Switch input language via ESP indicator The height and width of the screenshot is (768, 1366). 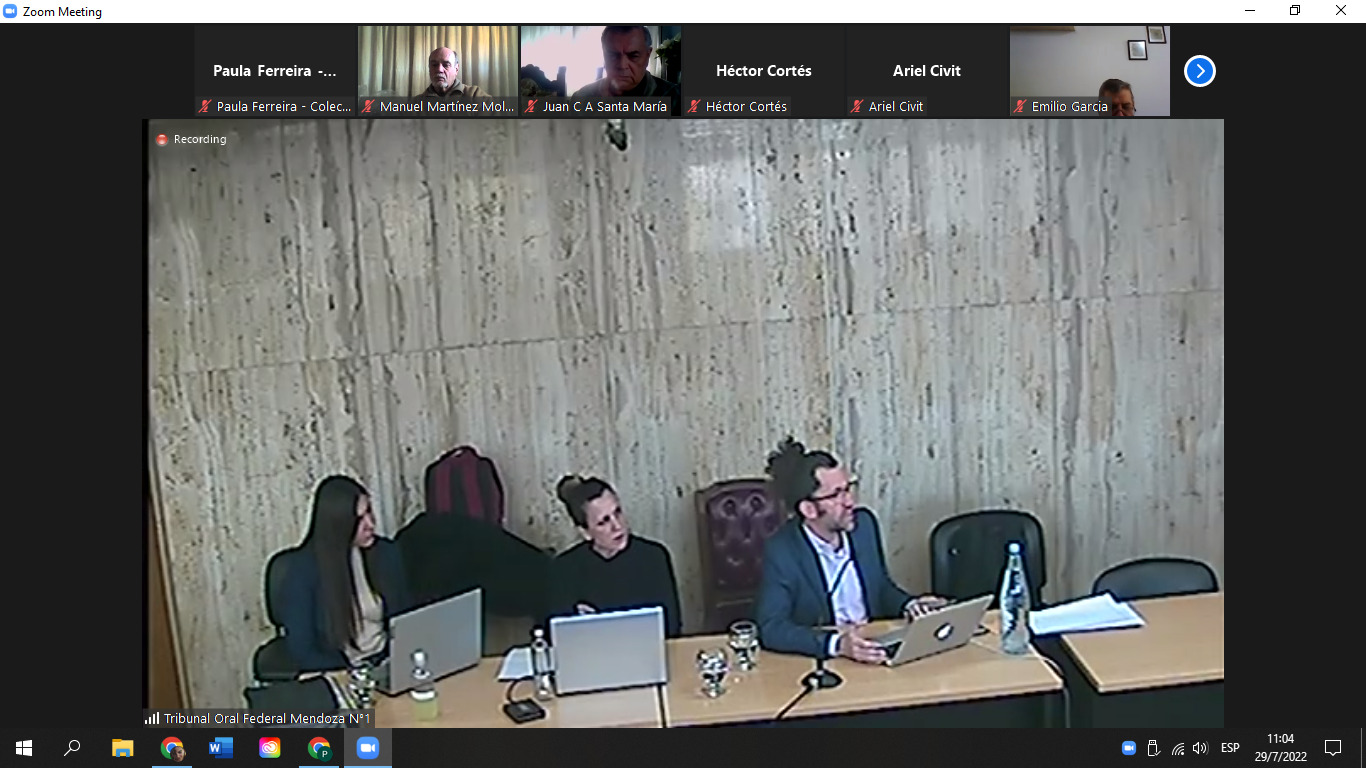1230,748
